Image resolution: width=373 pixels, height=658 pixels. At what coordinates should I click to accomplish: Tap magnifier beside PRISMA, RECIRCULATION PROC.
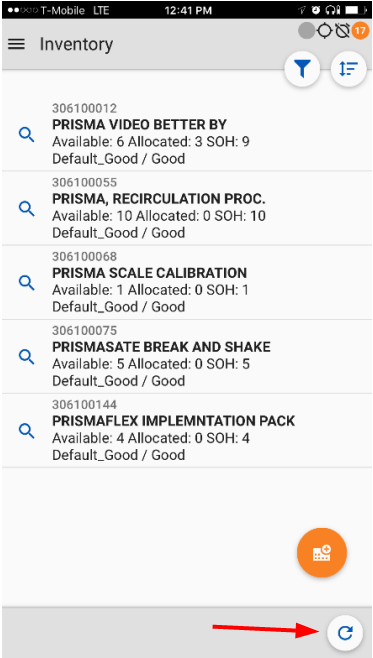[26, 208]
